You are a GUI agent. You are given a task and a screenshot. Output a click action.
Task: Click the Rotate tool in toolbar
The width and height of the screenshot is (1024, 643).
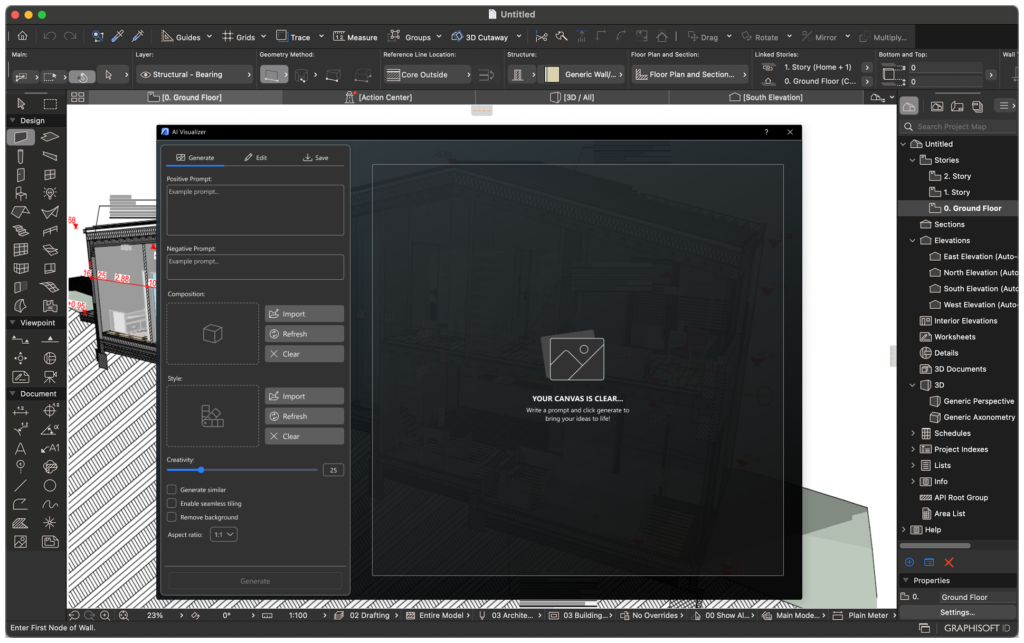point(759,37)
